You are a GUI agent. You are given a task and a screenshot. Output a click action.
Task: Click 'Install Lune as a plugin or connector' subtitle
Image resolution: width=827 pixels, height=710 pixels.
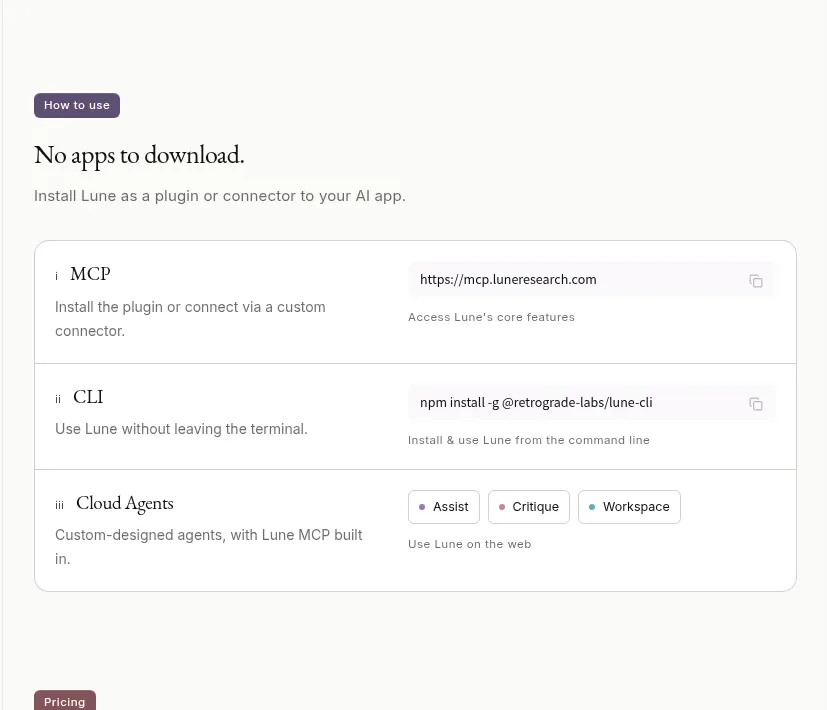tap(220, 196)
